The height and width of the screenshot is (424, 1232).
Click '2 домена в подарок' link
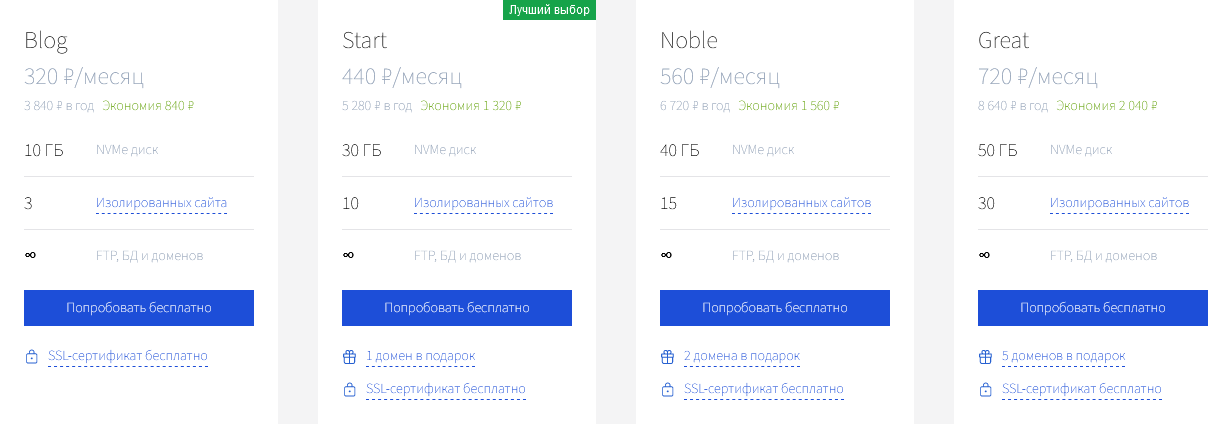point(742,356)
